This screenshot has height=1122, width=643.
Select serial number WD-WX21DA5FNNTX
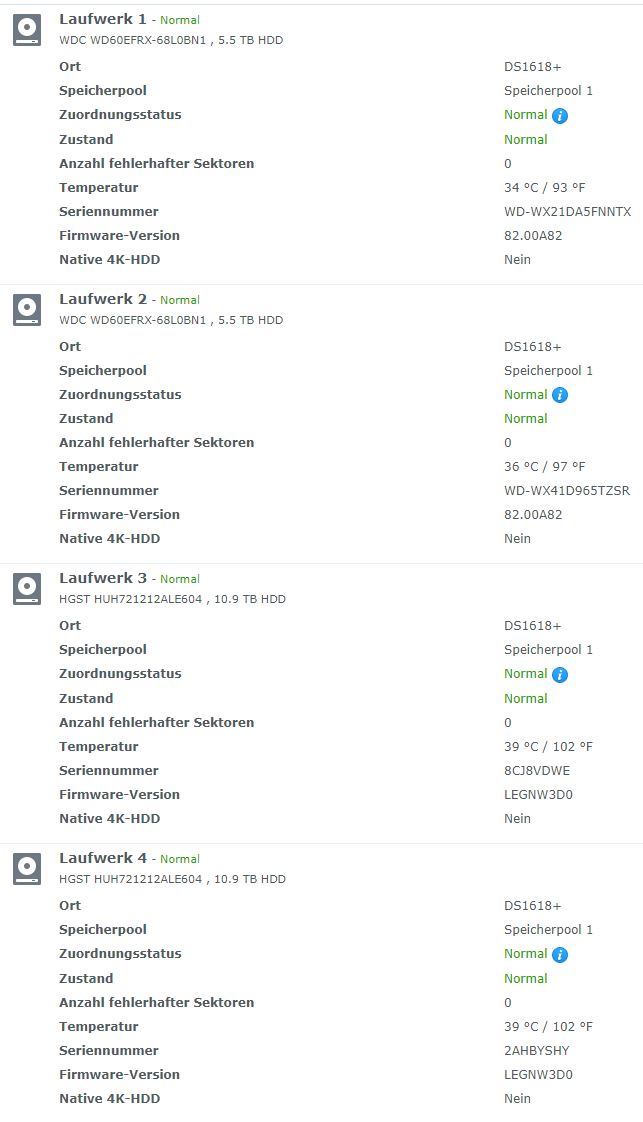click(x=567, y=212)
